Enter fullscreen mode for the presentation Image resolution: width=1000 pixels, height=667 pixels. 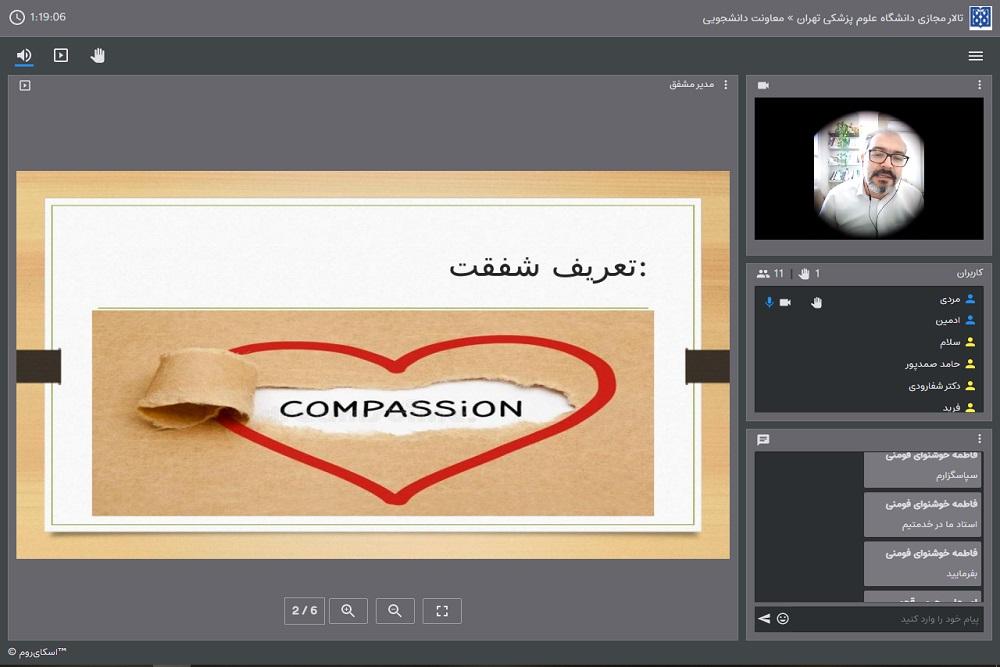pyautogui.click(x=442, y=611)
